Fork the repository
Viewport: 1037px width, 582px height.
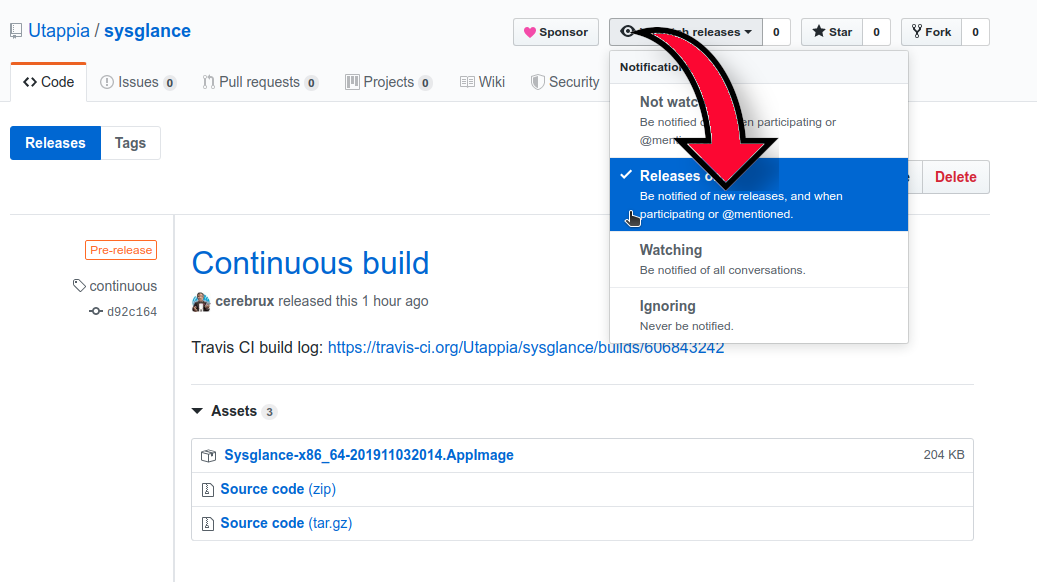pos(931,32)
